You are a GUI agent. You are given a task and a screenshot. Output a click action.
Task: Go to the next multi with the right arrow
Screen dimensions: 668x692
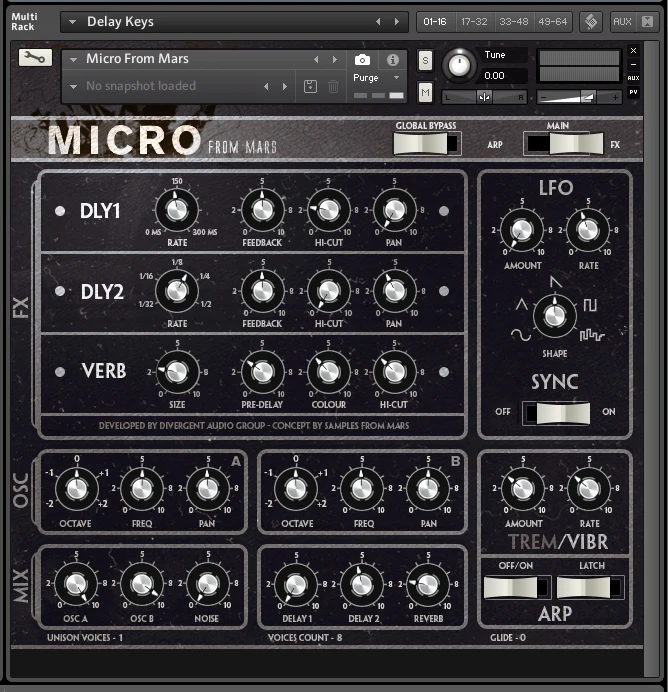point(397,22)
